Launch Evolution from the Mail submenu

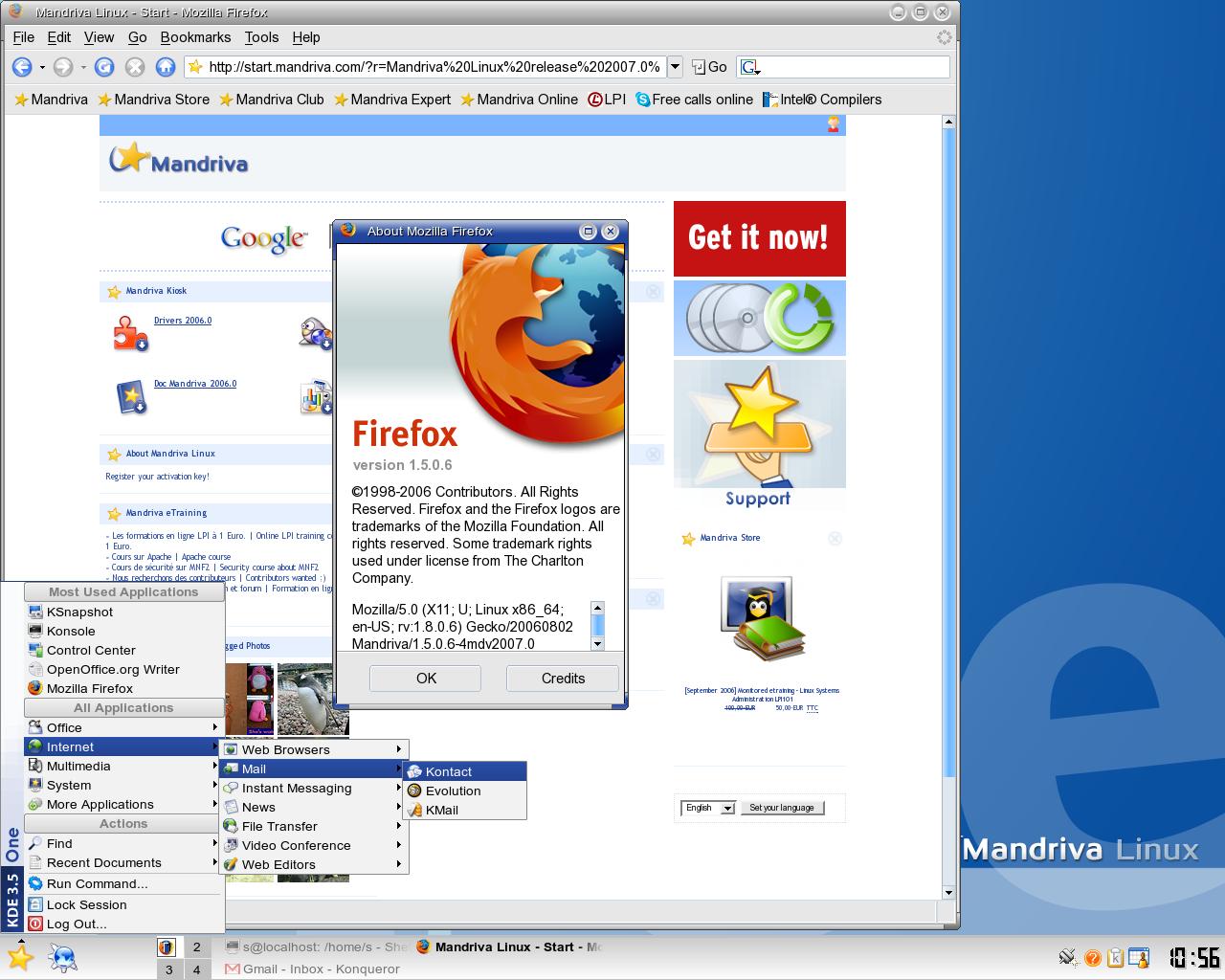[x=465, y=791]
